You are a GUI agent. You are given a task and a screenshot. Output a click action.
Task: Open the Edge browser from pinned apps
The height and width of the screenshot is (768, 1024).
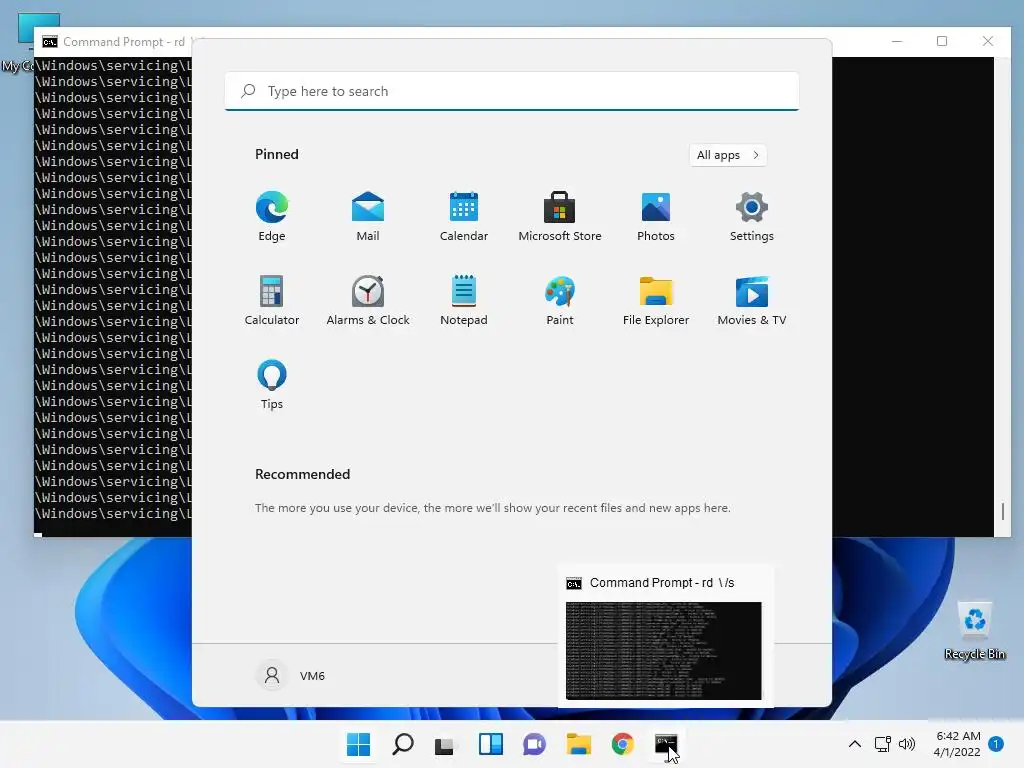[x=272, y=217]
